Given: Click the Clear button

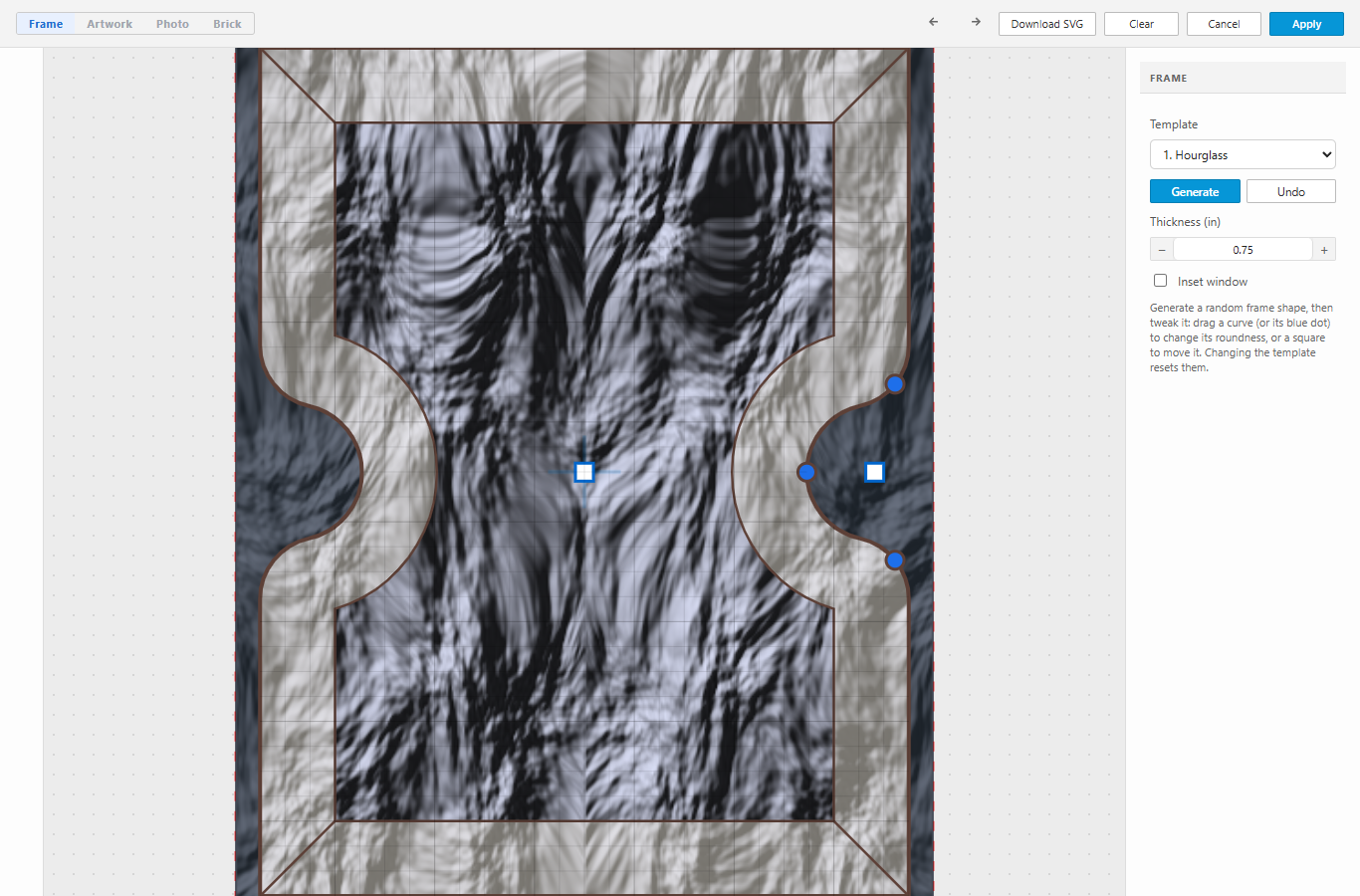Looking at the screenshot, I should 1141,24.
